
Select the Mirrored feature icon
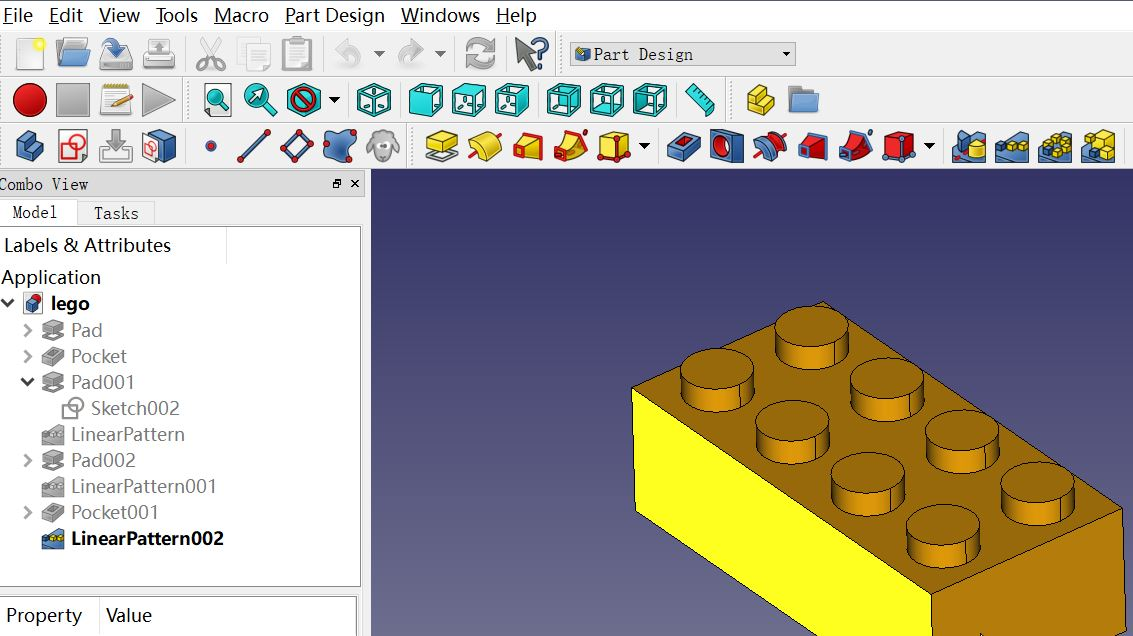point(969,147)
